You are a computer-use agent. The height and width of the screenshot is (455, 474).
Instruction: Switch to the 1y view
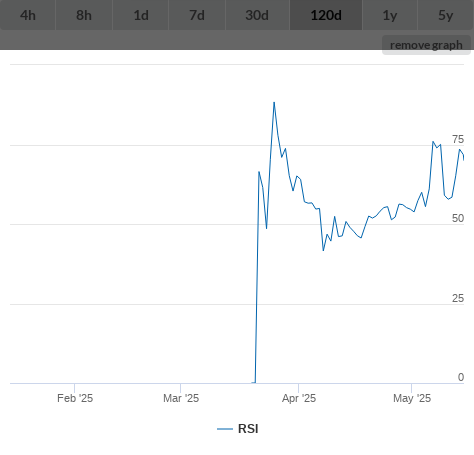390,15
